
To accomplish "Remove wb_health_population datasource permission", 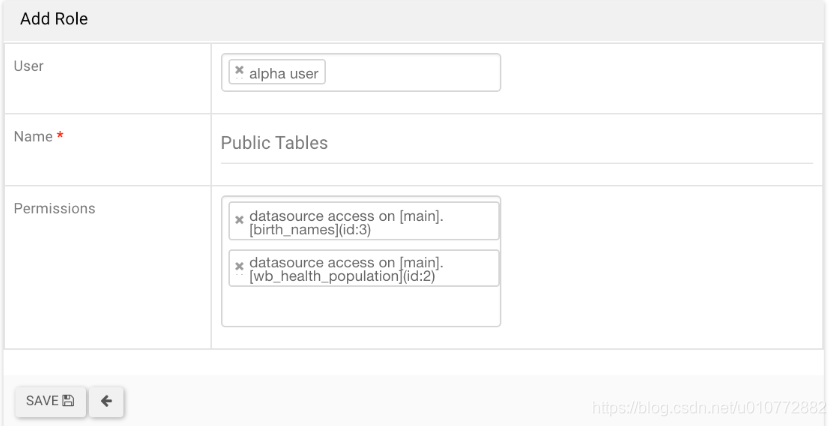I will pos(239,267).
